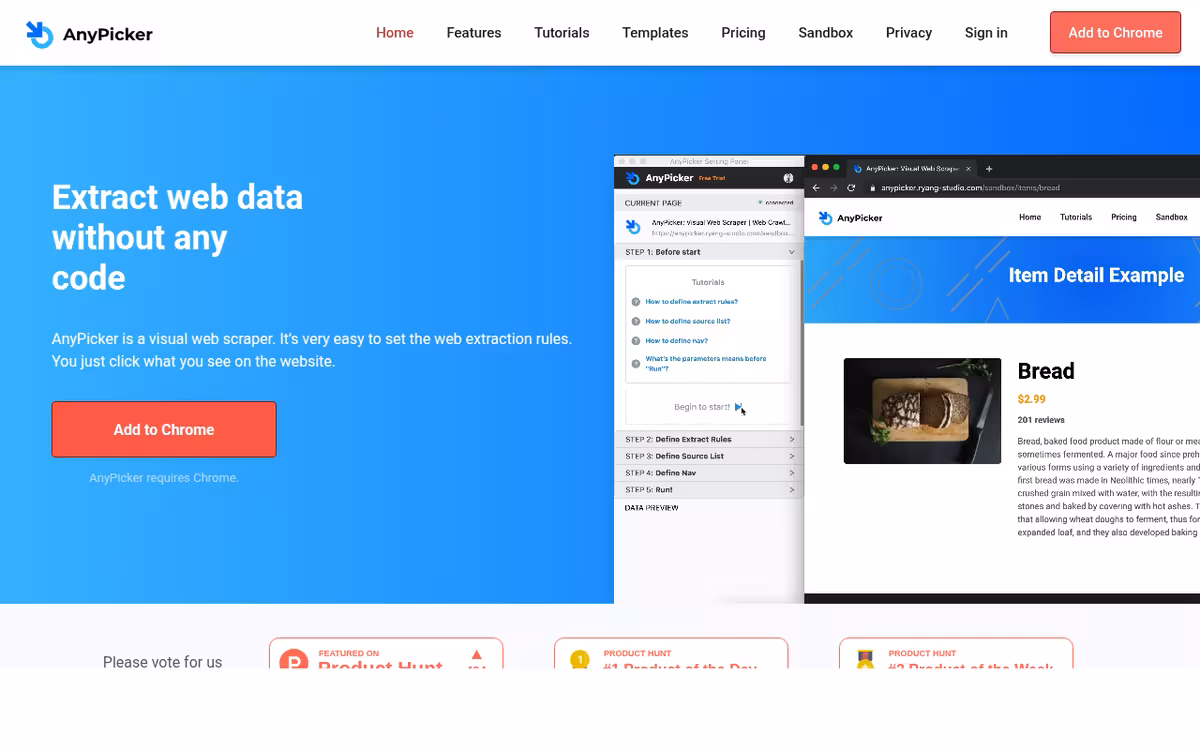Click the demo browser forward arrow

[x=834, y=188]
